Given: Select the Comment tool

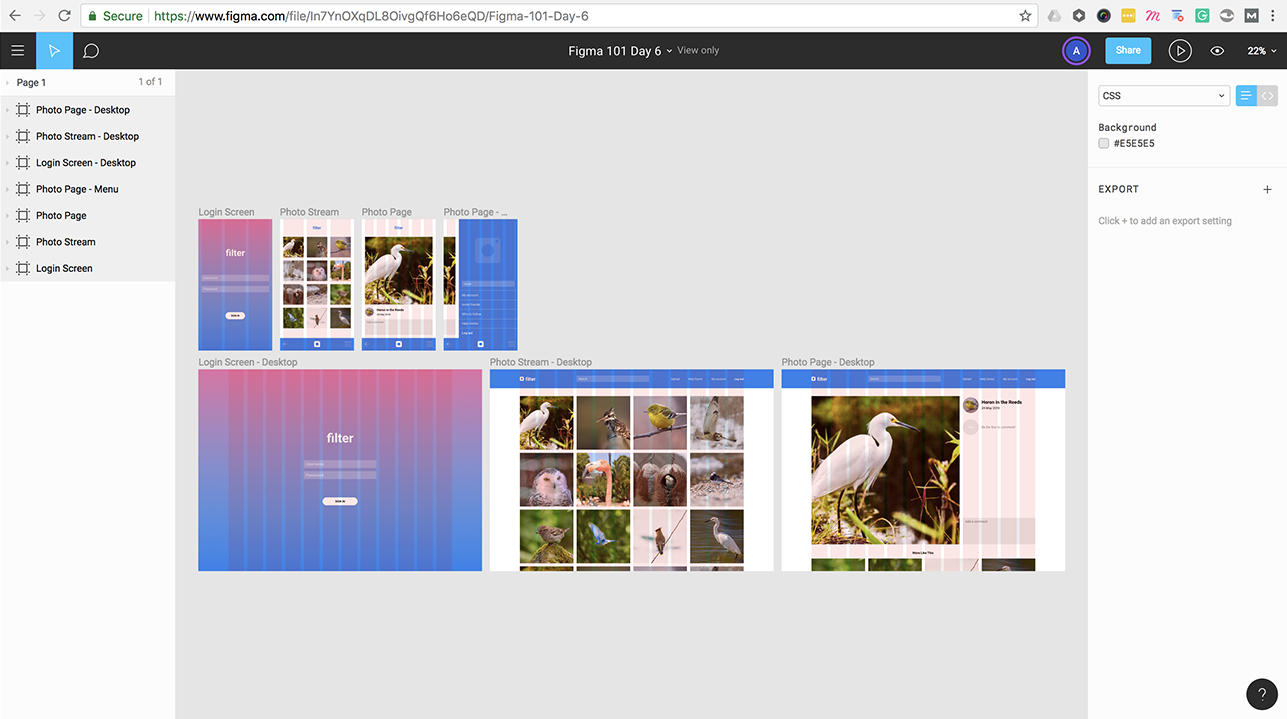Looking at the screenshot, I should pyautogui.click(x=91, y=51).
